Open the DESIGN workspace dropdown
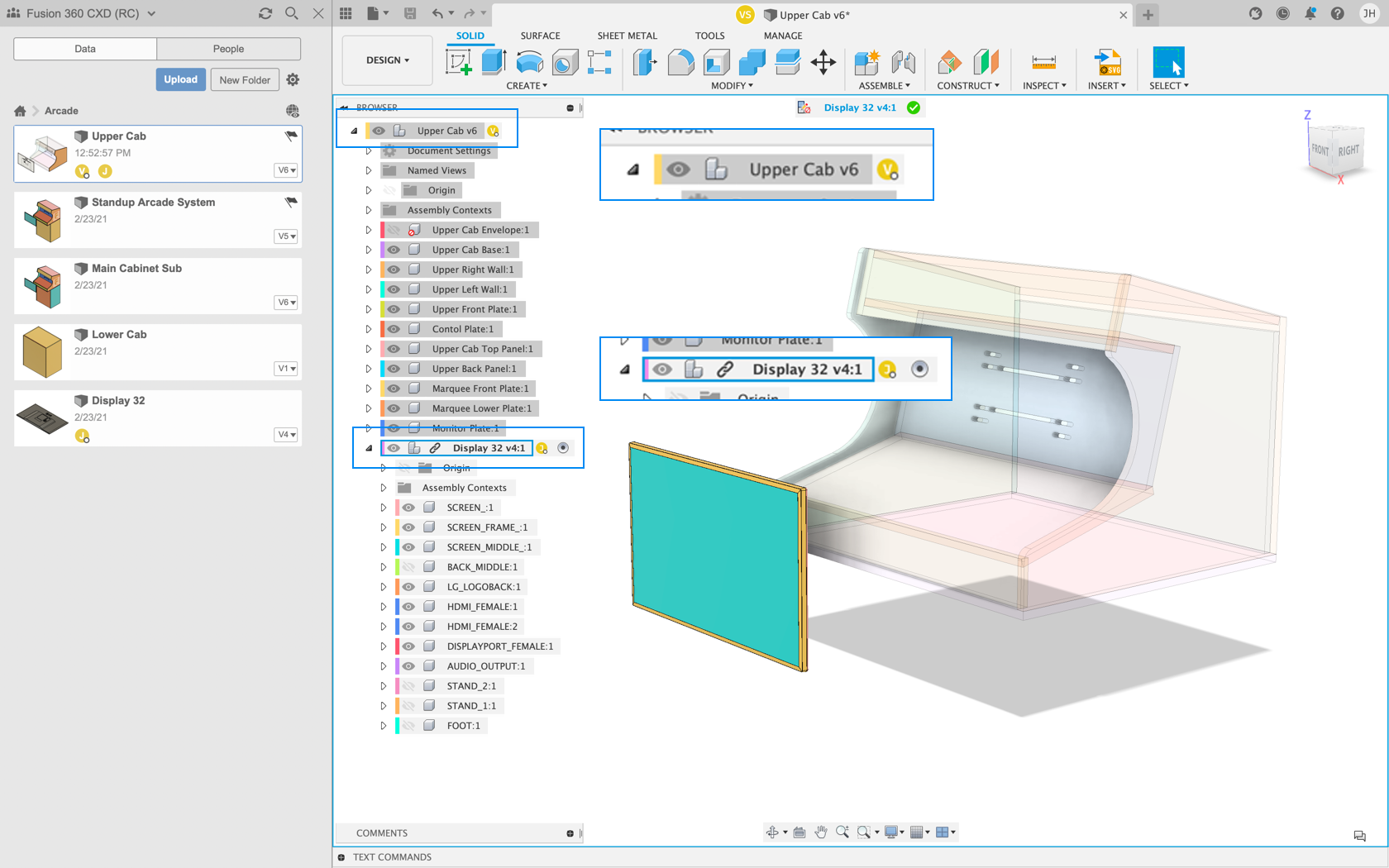Viewport: 1389px width, 868px height. (387, 60)
